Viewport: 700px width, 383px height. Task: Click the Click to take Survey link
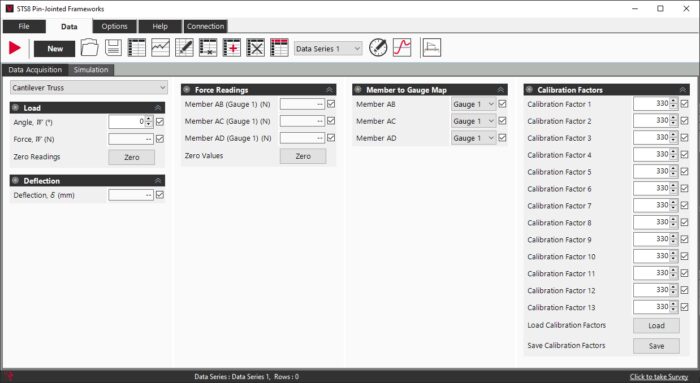pos(659,377)
